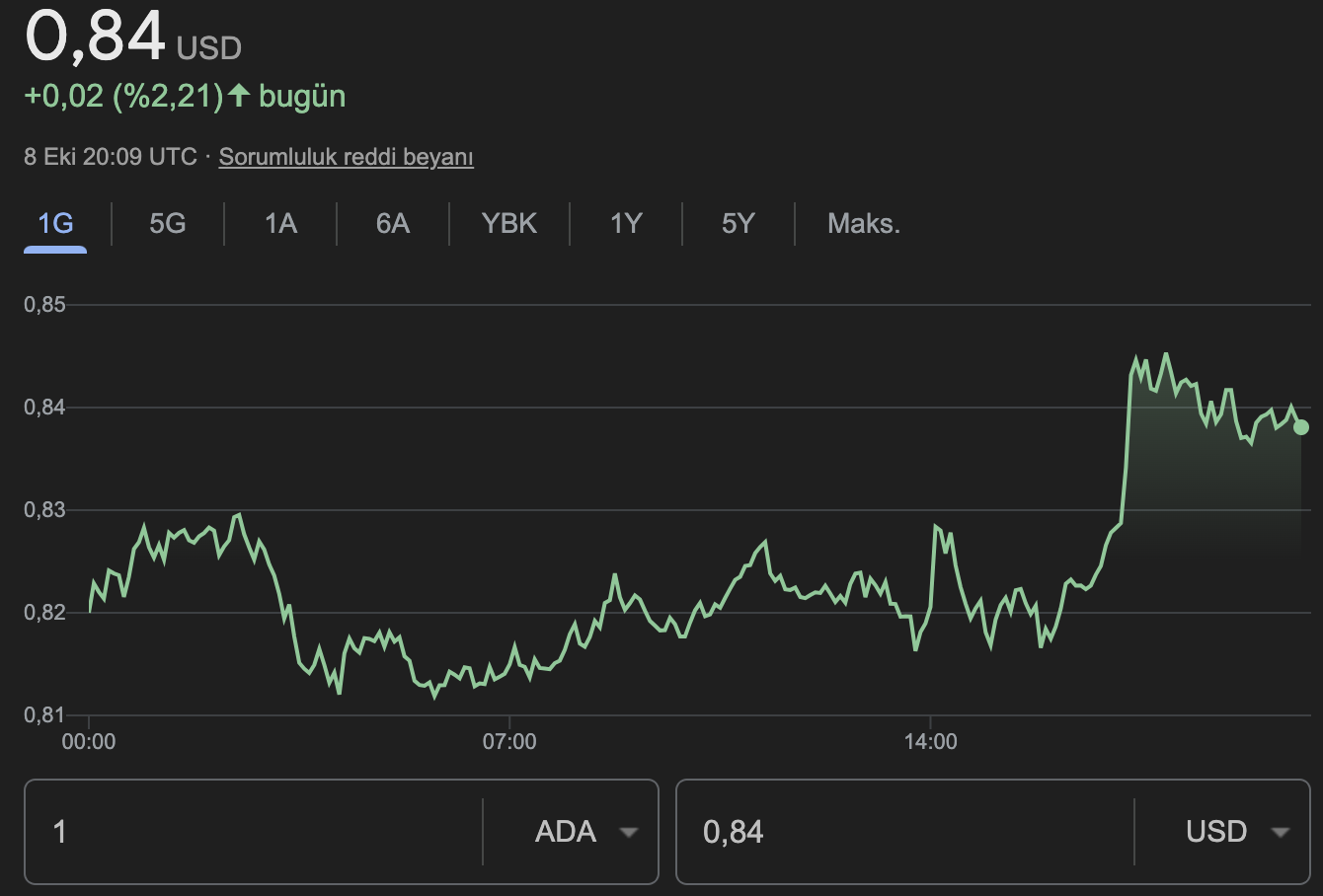This screenshot has height=896, width=1323.
Task: Switch to the 1Y chart view
Action: 626,224
